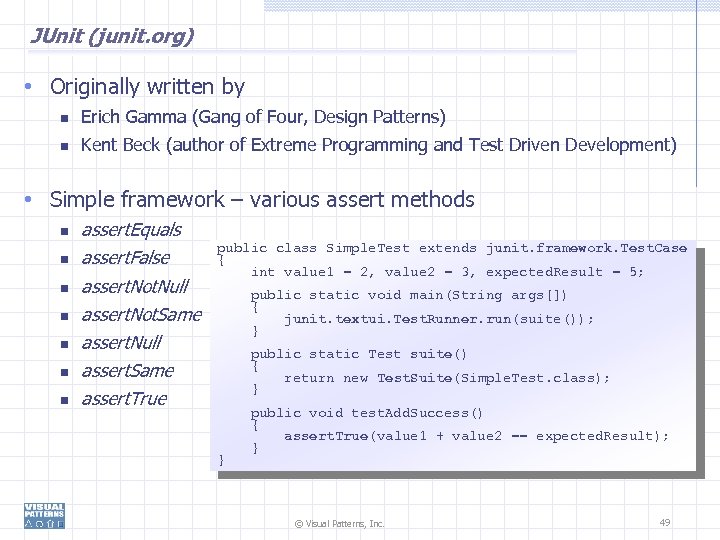Image resolution: width=720 pixels, height=540 pixels.
Task: Click the '© Visual Patterns, Inc.' footer text
Action: tap(339, 523)
